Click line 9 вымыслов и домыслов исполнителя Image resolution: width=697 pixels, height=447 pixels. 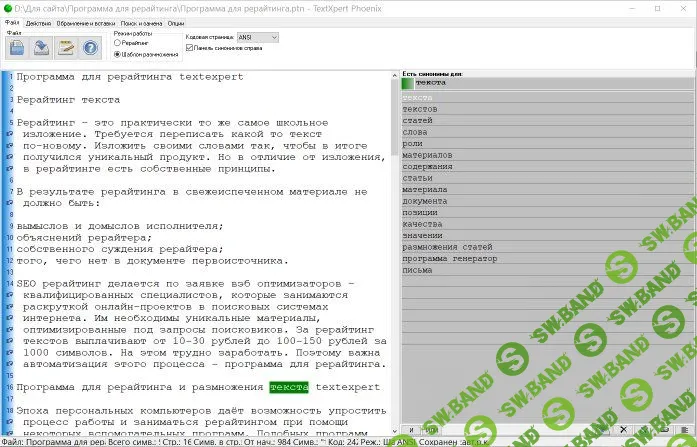coord(120,226)
